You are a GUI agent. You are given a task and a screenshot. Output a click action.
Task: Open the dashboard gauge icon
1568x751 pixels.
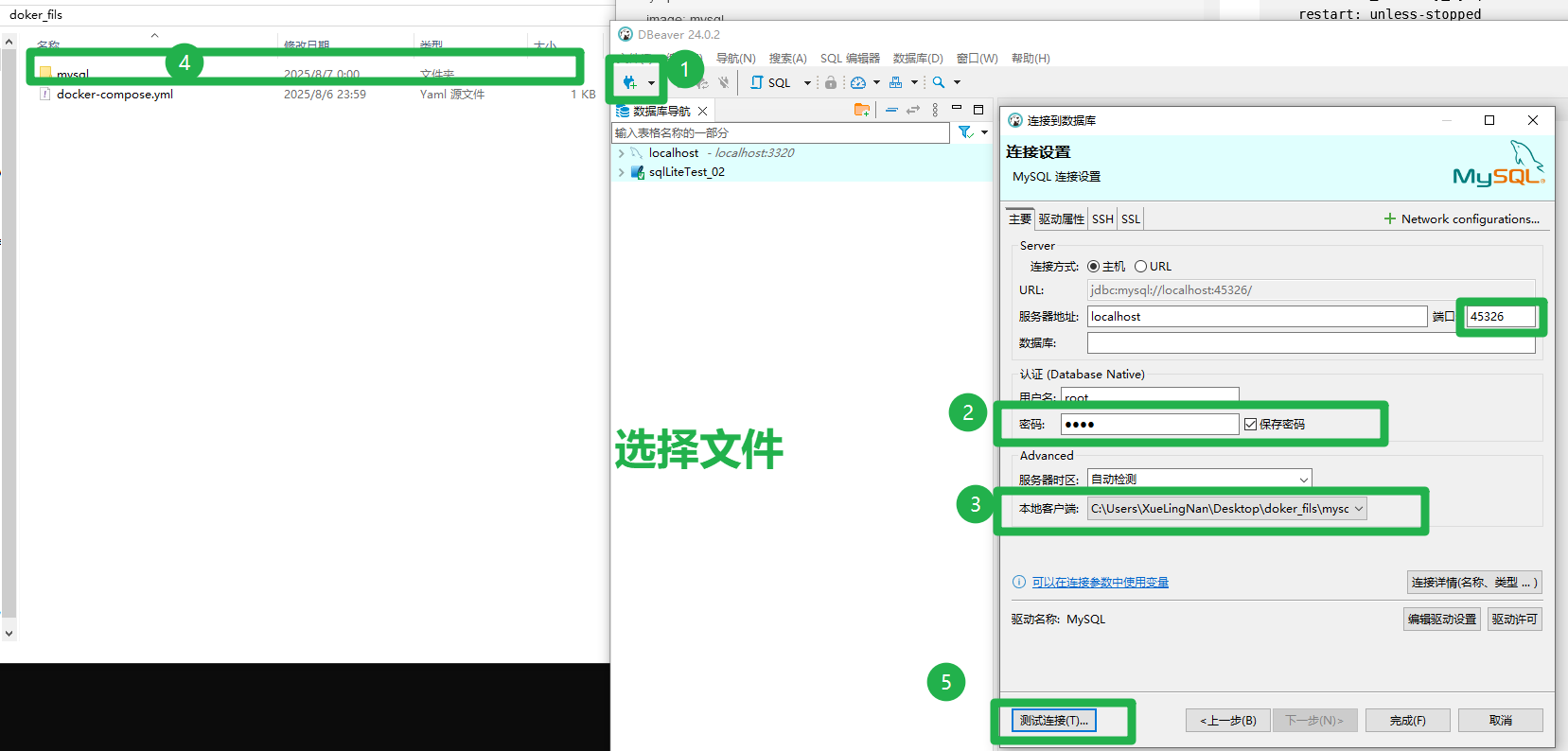(858, 82)
